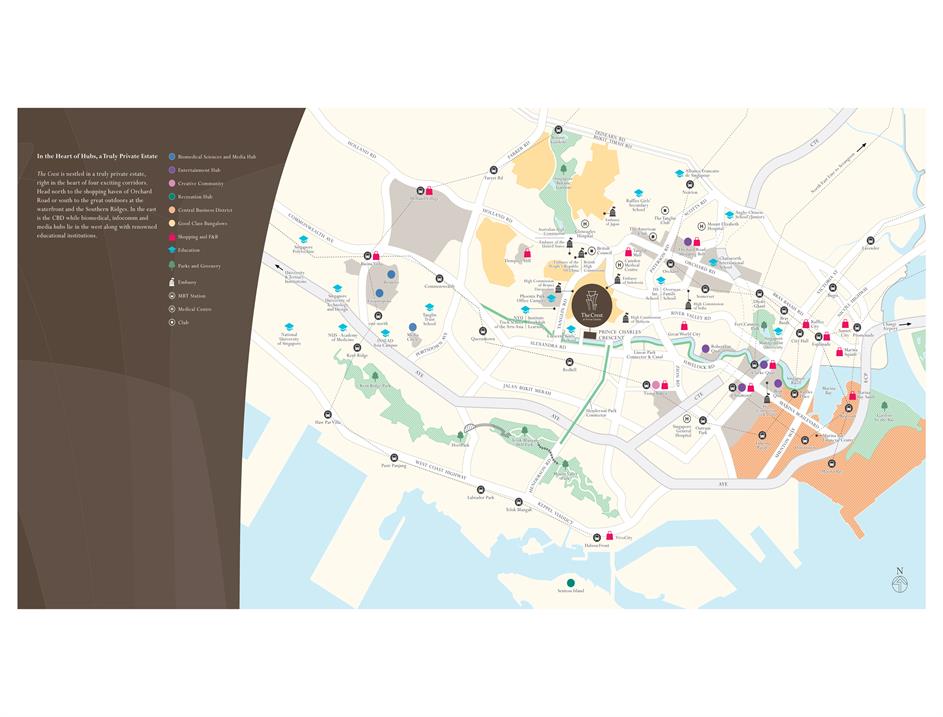Click the Parks and Greenery legend label
Screen dimensions: 943x717
click(x=200, y=266)
